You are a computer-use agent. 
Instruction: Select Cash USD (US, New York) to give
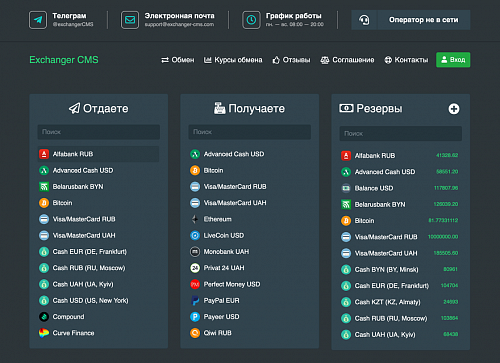pos(98,301)
